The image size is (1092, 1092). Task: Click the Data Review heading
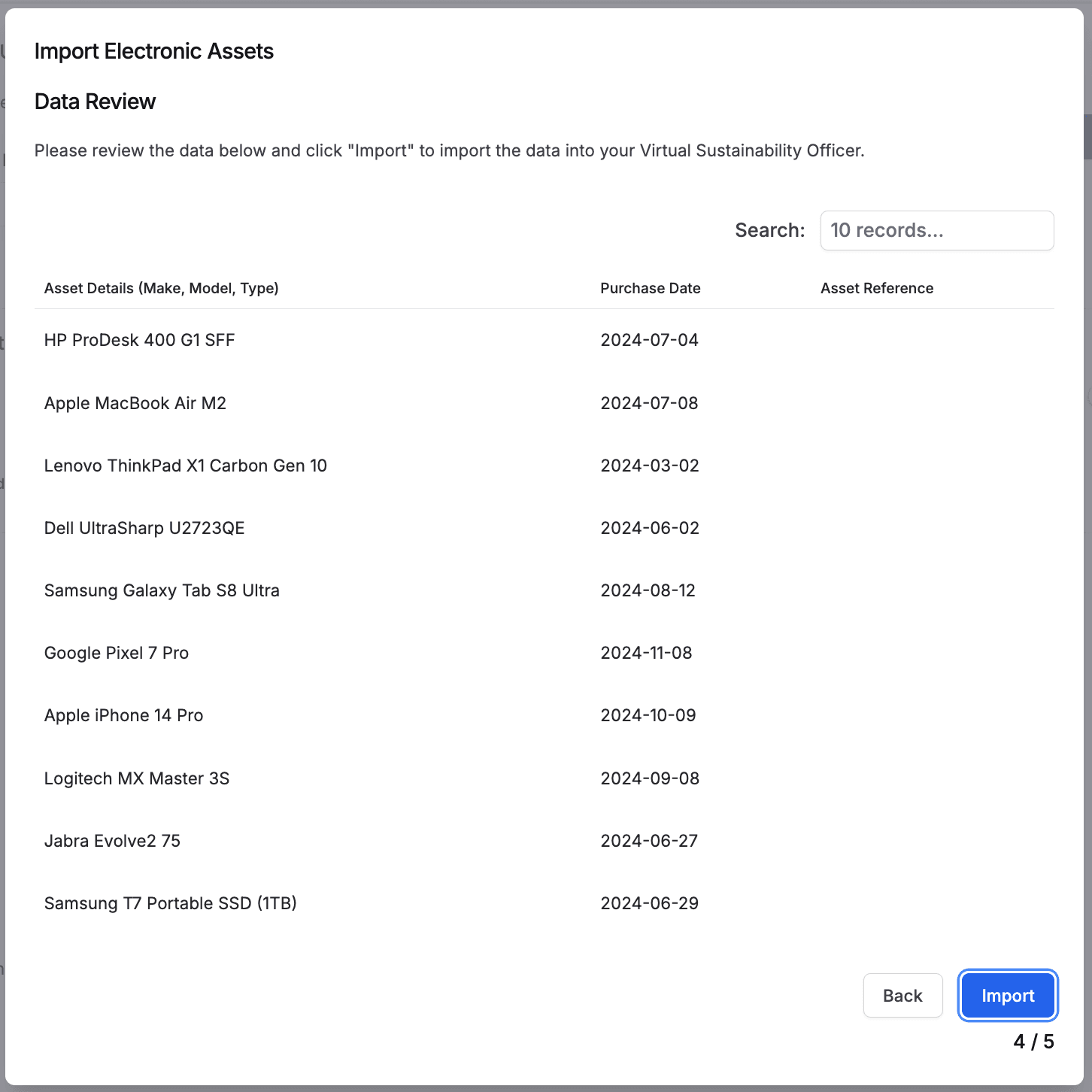coord(94,101)
